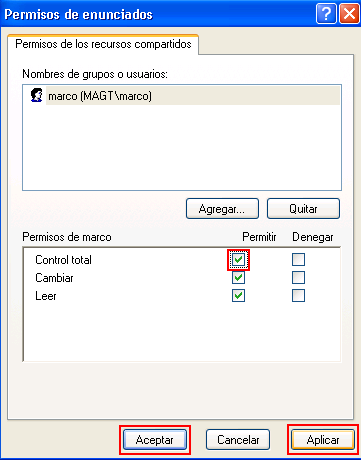The height and width of the screenshot is (460, 361).
Task: Select the Cambiar permission label
Action: click(x=54, y=278)
